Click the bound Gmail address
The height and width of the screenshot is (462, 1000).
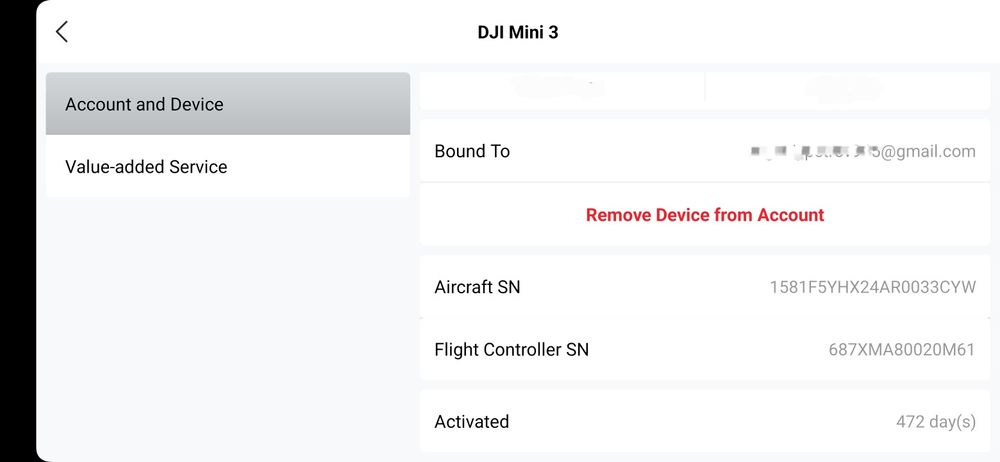pos(862,152)
